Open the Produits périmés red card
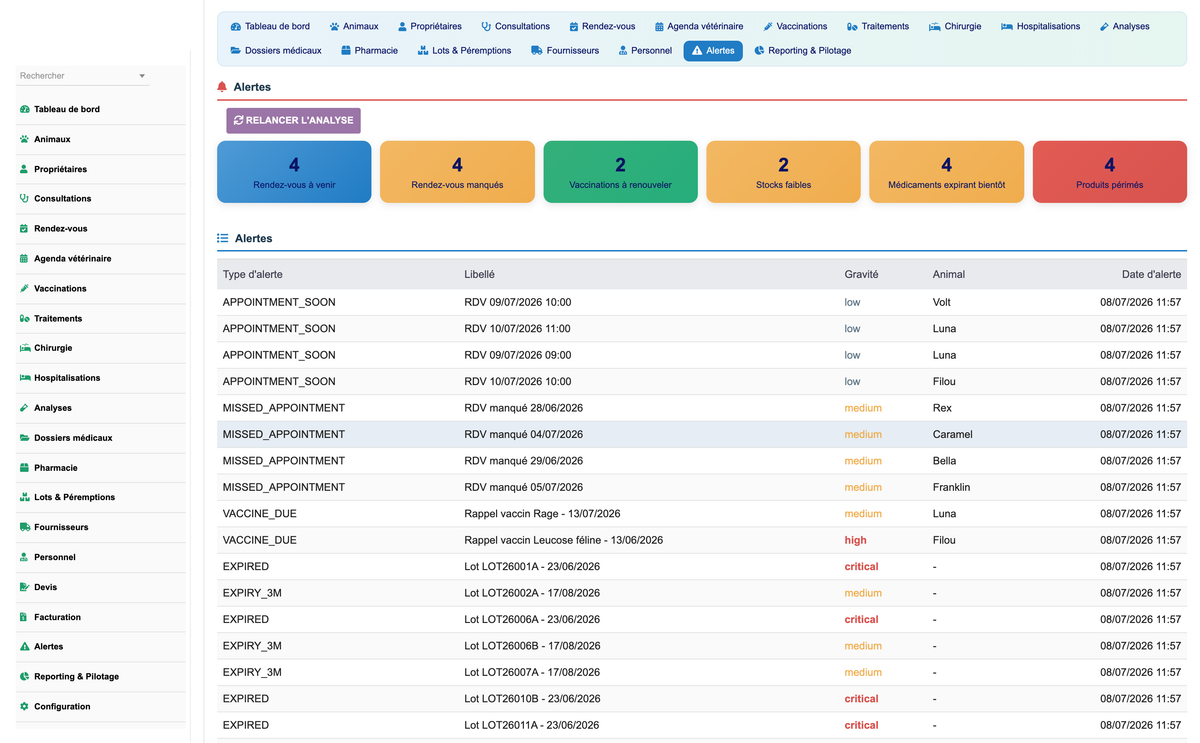The height and width of the screenshot is (743, 1200). pos(1110,172)
